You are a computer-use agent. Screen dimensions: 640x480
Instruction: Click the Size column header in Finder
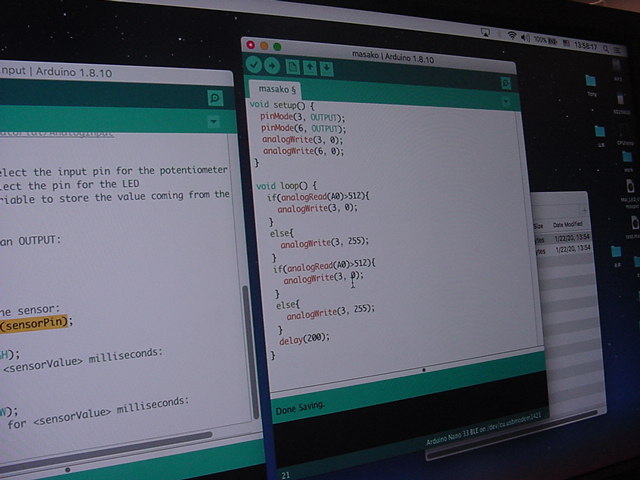(538, 226)
